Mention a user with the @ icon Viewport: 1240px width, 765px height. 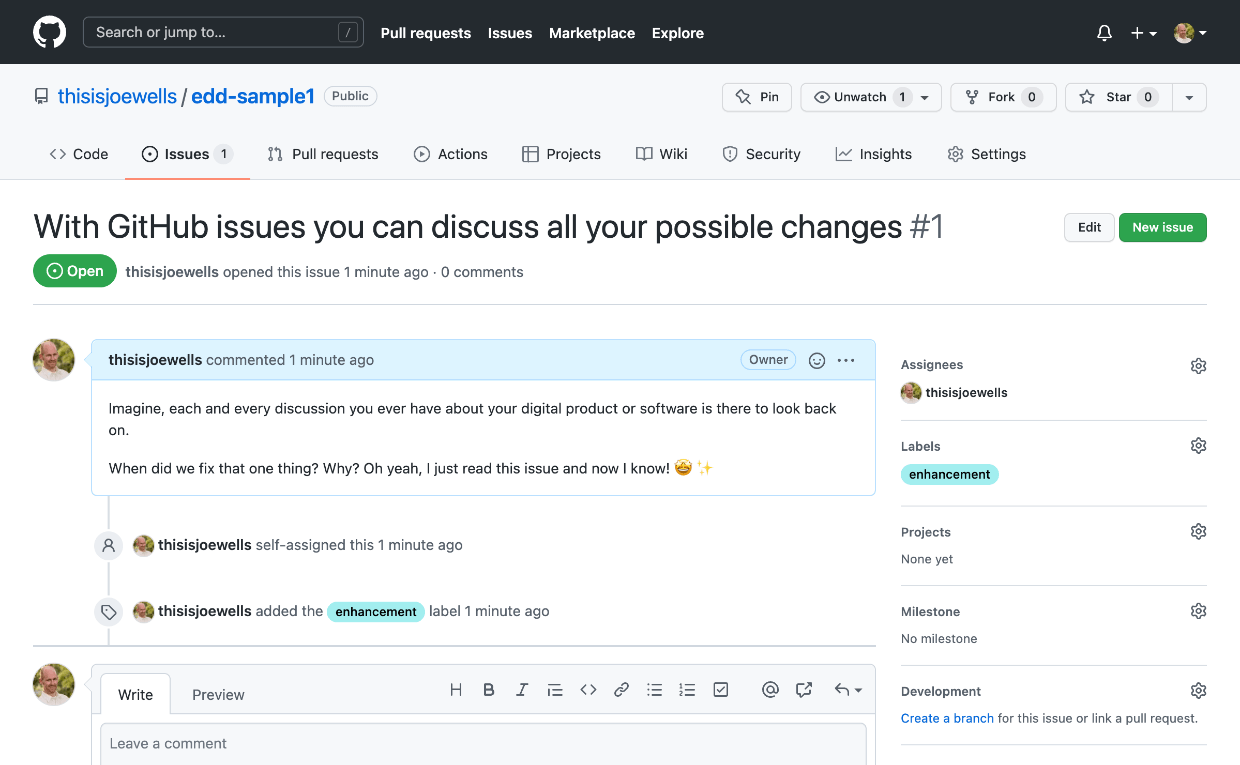(x=770, y=690)
